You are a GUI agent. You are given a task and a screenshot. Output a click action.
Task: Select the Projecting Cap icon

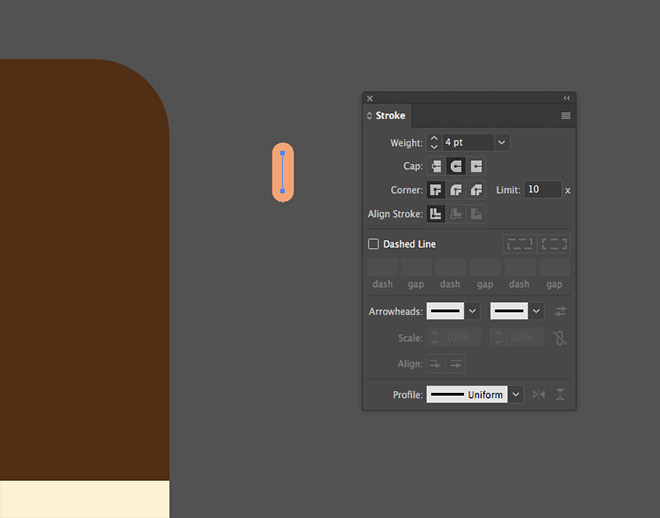(476, 166)
